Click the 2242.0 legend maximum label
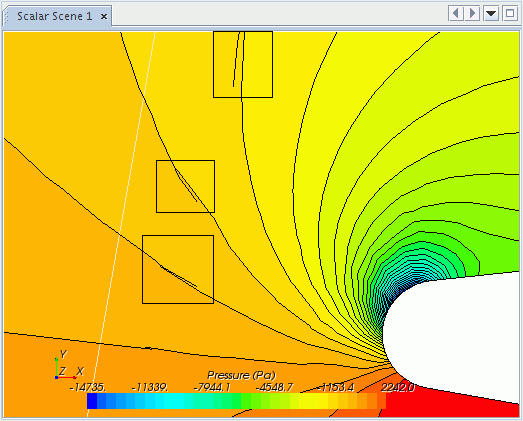Image resolution: width=523 pixels, height=421 pixels. [x=398, y=388]
